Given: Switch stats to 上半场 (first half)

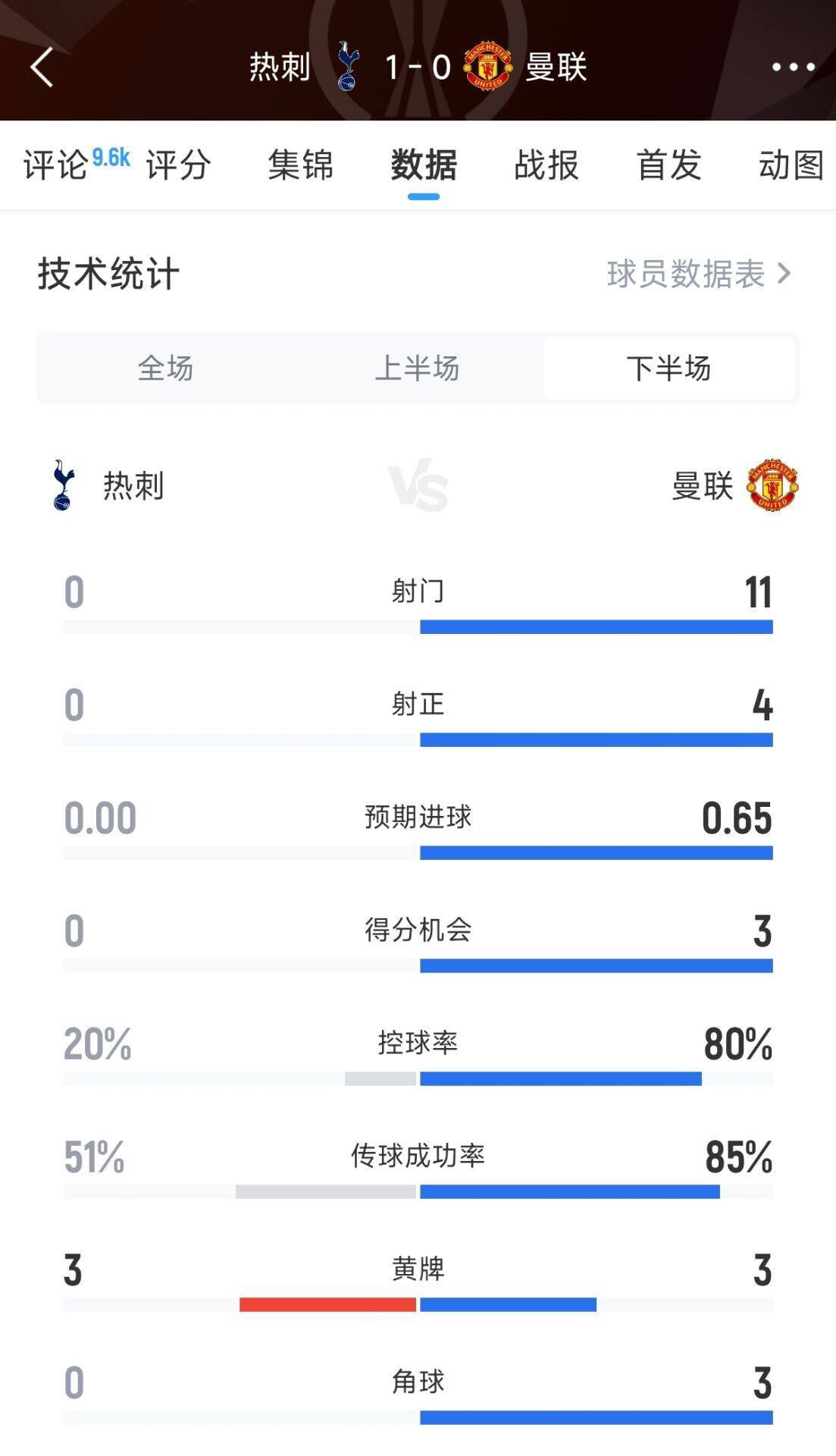Looking at the screenshot, I should pyautogui.click(x=418, y=369).
